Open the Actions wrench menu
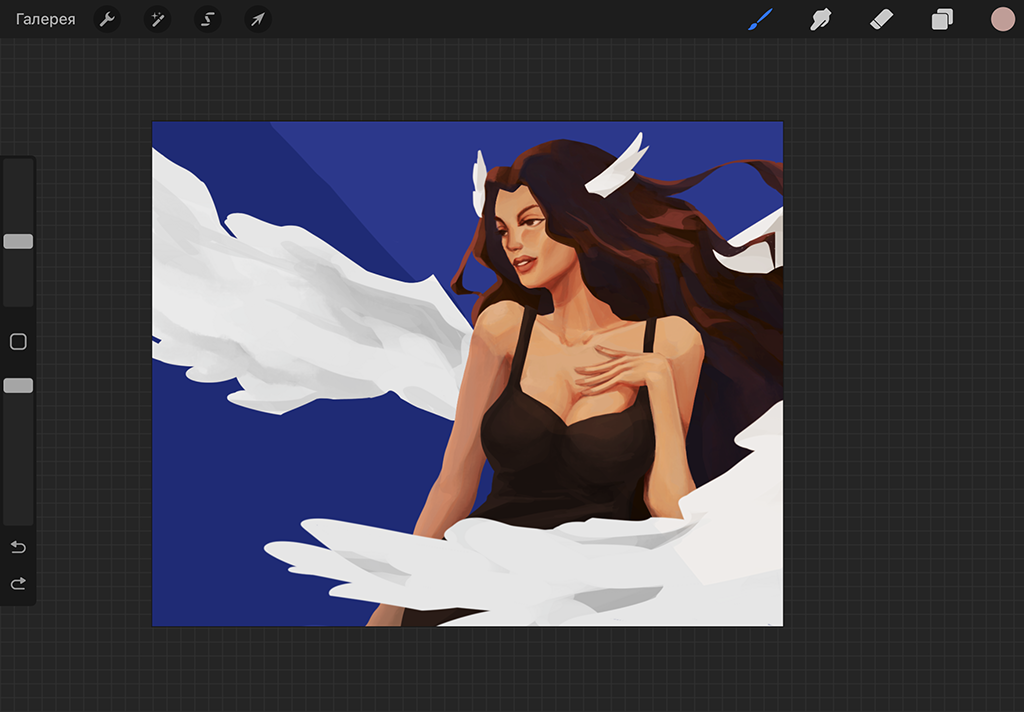 pos(107,19)
